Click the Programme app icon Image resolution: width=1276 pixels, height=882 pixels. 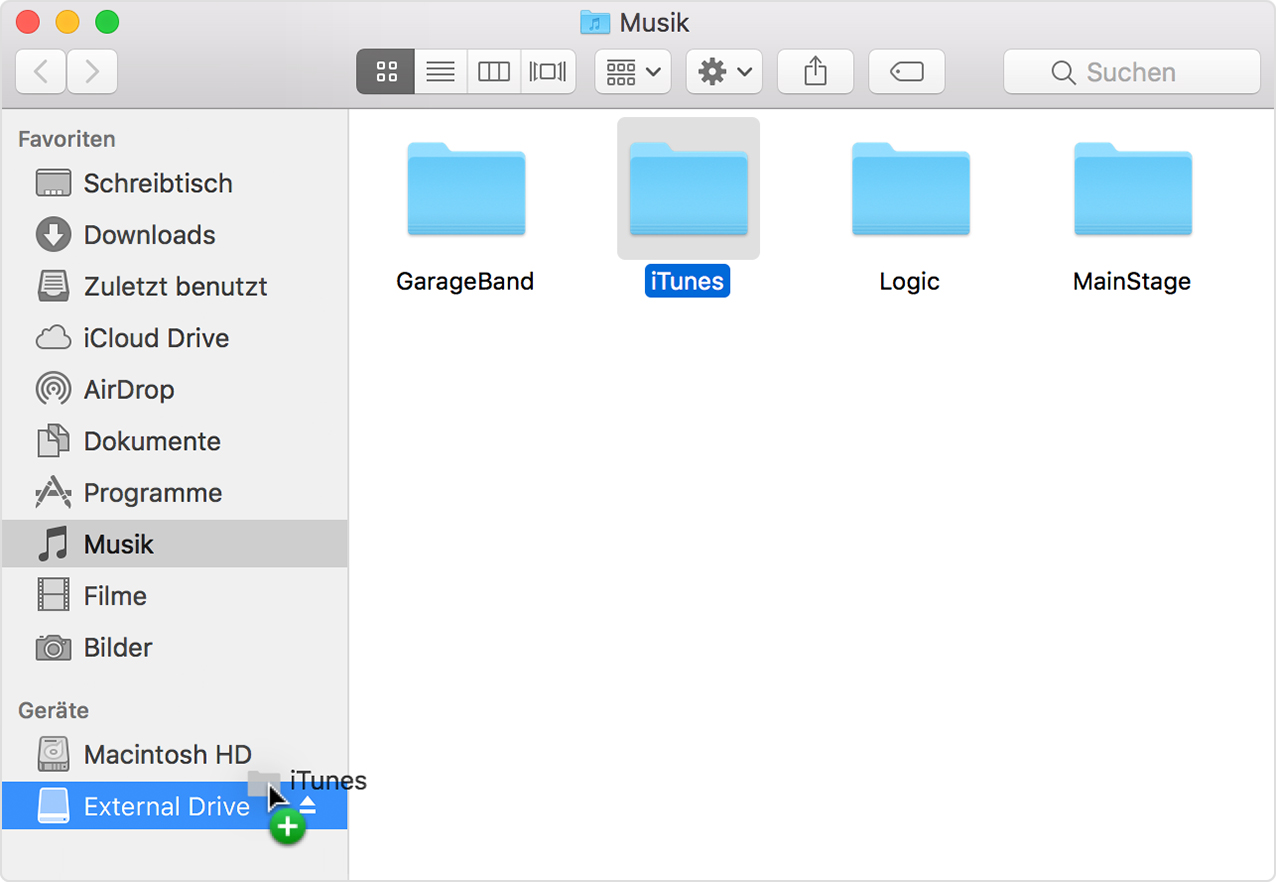coord(53,493)
